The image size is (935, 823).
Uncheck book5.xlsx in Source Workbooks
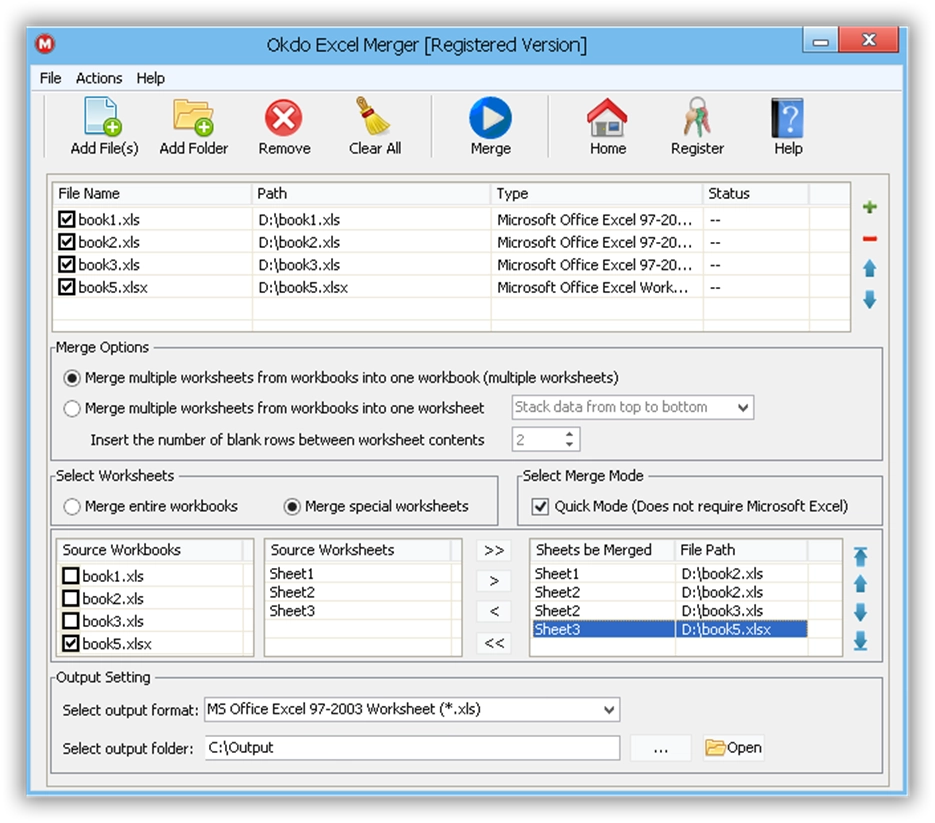point(70,643)
